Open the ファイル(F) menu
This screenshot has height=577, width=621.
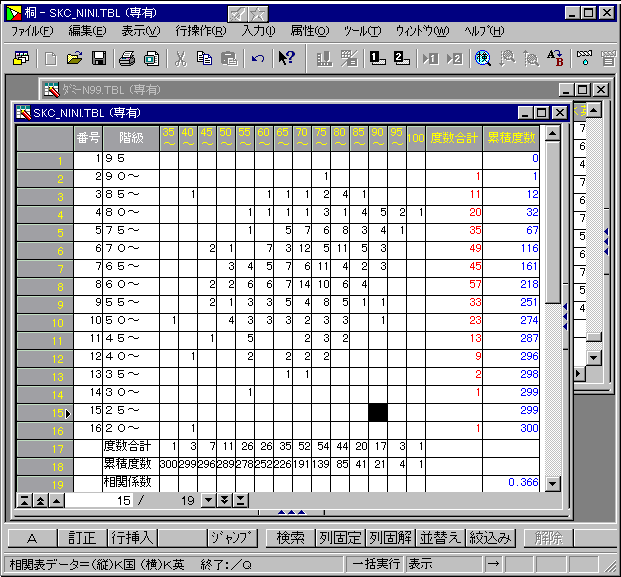coord(32,31)
